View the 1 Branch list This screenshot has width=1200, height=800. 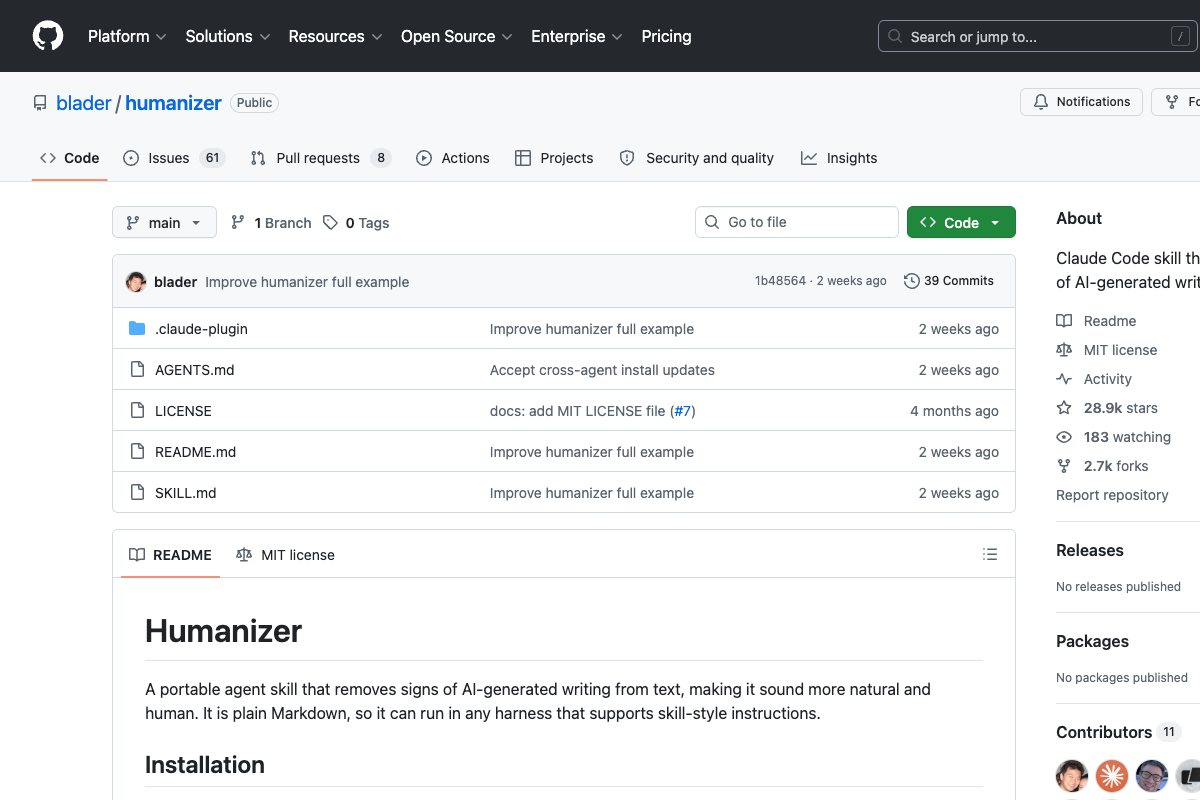point(271,223)
